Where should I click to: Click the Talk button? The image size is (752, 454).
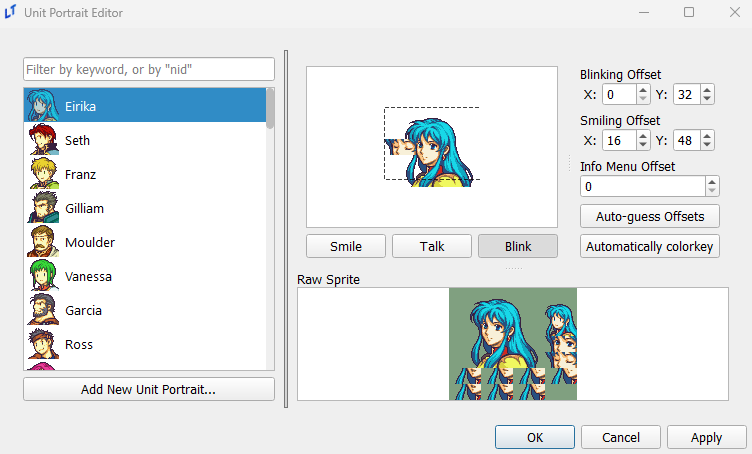pyautogui.click(x=432, y=246)
